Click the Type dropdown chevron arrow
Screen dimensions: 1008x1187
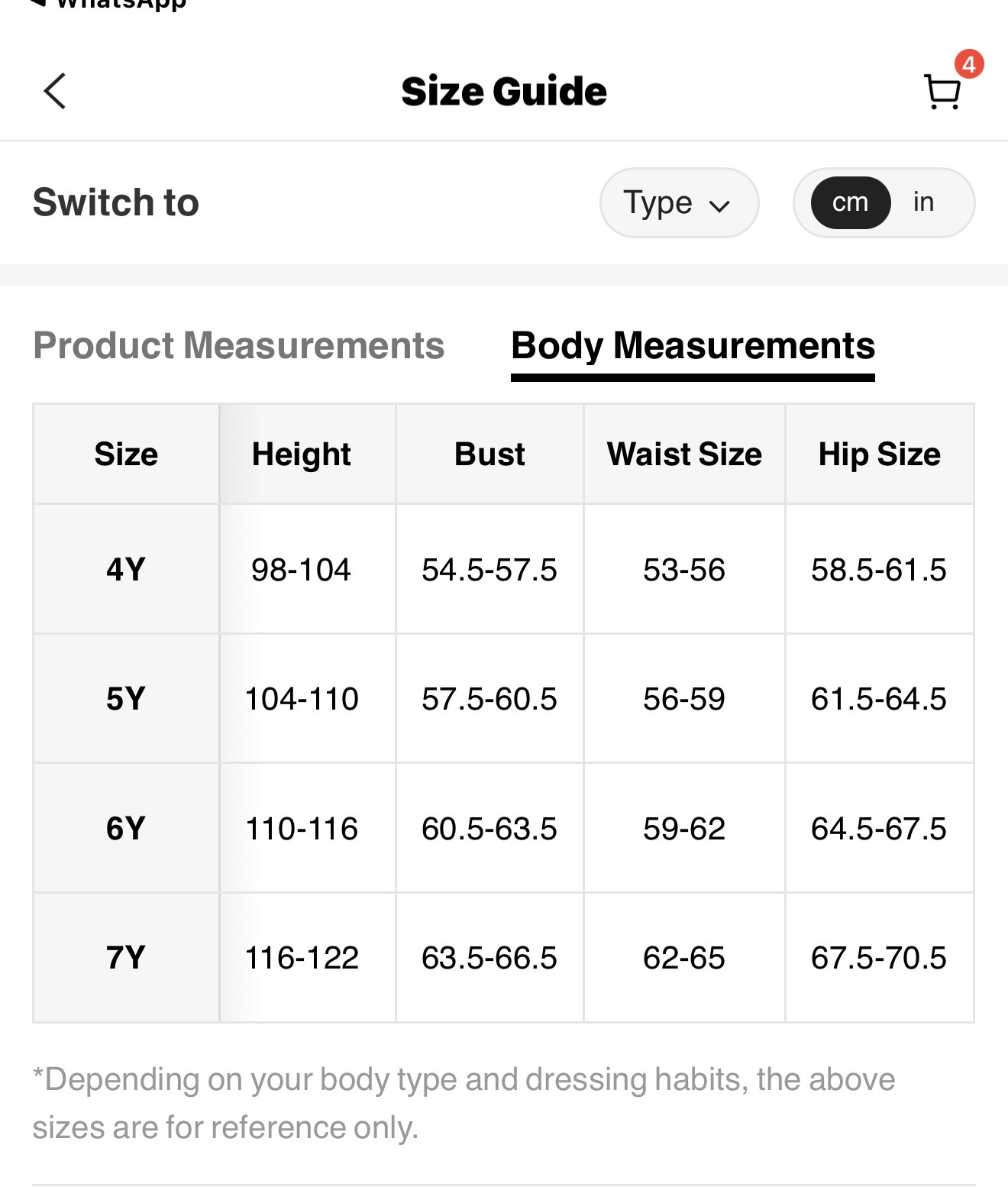pos(719,205)
